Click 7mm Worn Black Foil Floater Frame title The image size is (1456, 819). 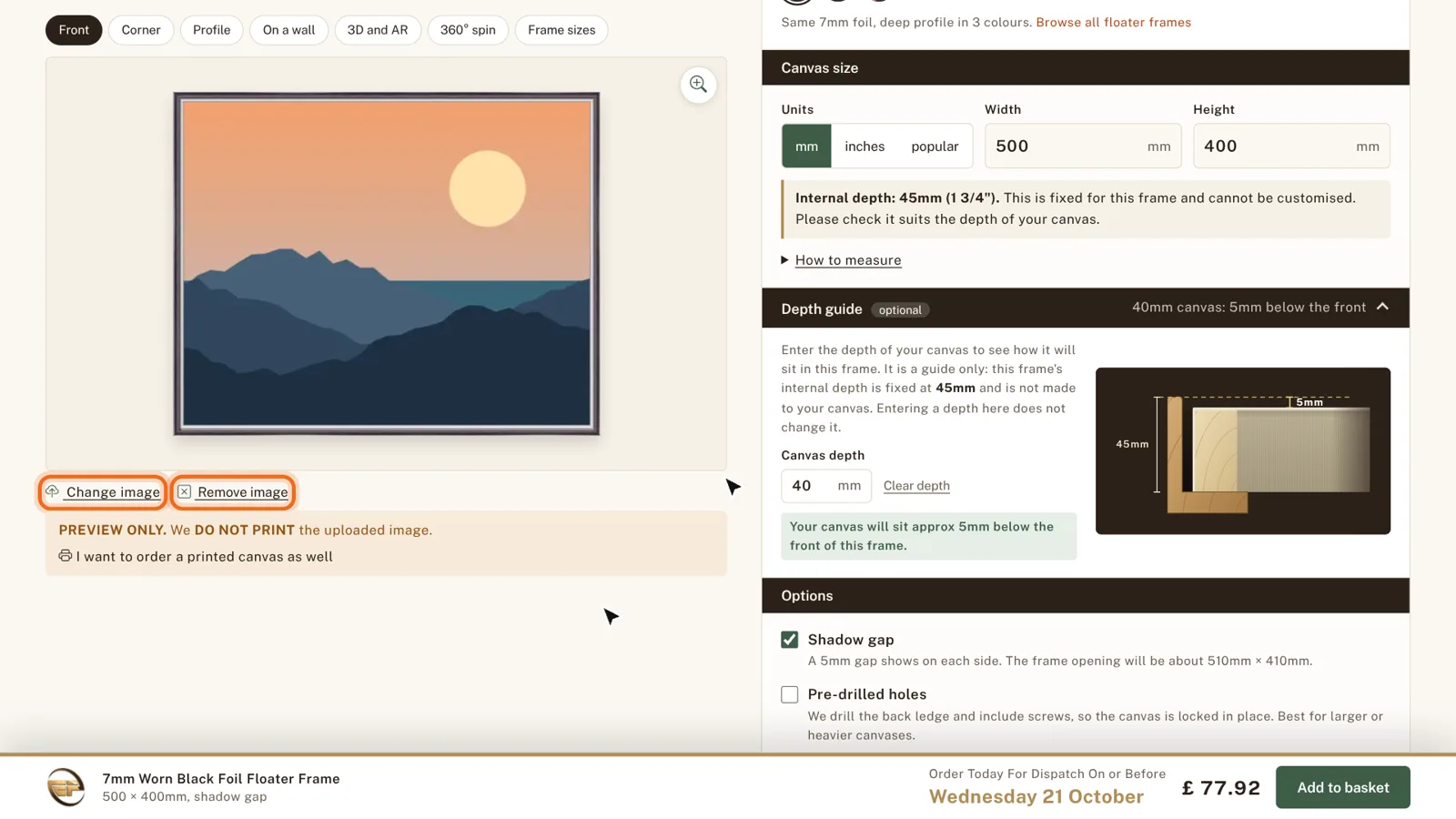click(221, 778)
